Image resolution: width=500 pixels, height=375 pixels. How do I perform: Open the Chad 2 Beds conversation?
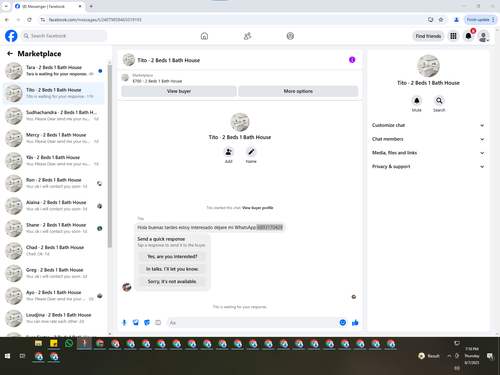coord(54,251)
